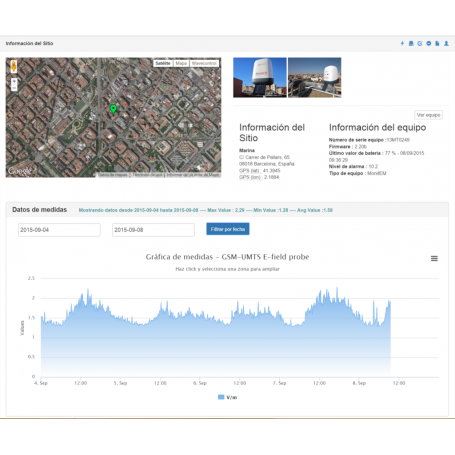This screenshot has width=455, height=455.
Task: Click the target/refresh icon in header
Action: pyautogui.click(x=420, y=43)
